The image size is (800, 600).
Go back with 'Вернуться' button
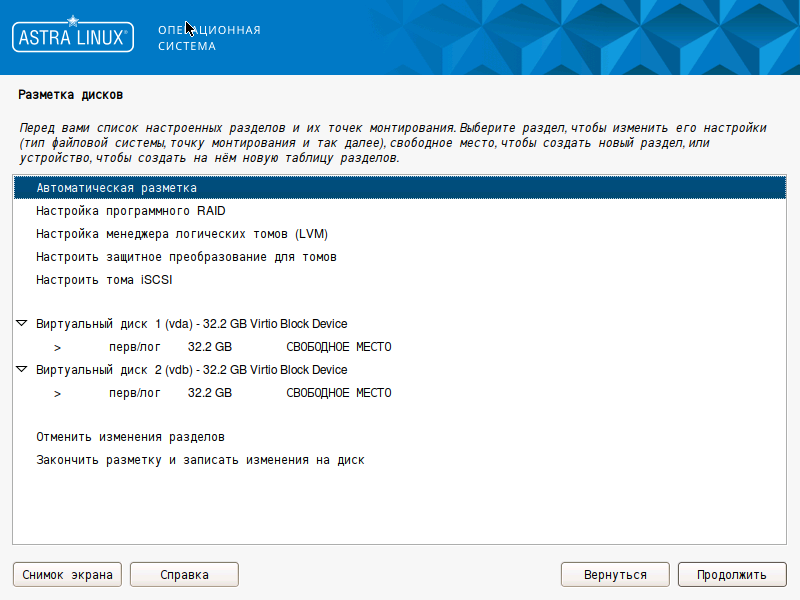point(614,575)
